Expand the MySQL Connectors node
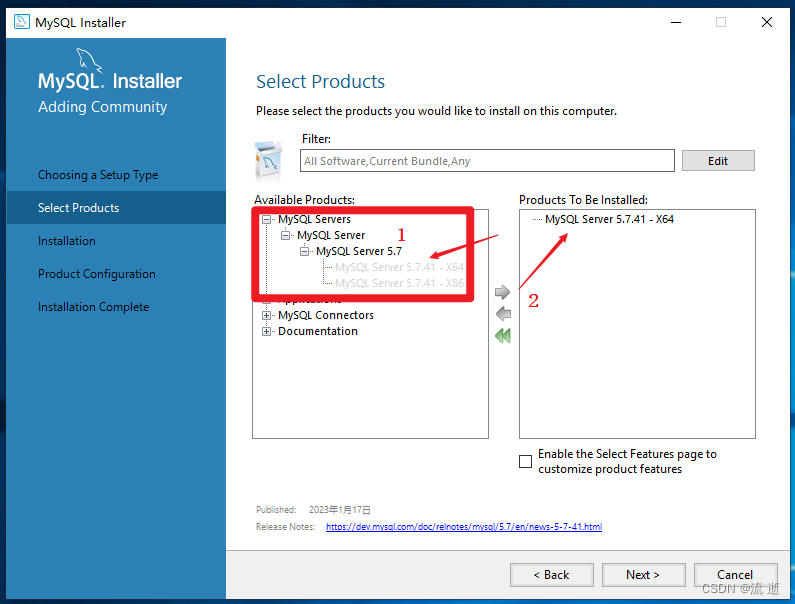The height and width of the screenshot is (604, 795). click(266, 315)
